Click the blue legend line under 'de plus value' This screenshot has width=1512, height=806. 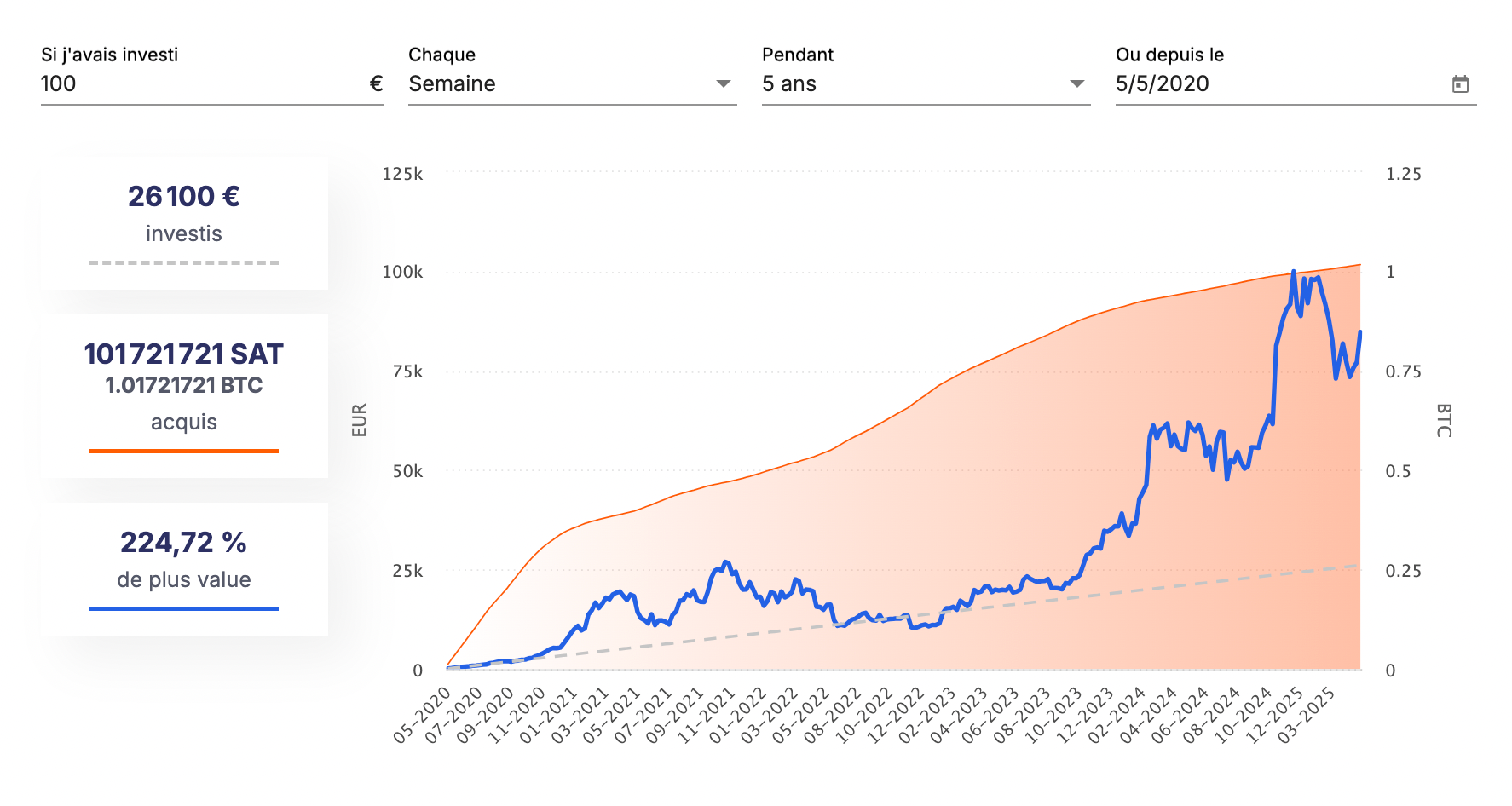point(183,607)
